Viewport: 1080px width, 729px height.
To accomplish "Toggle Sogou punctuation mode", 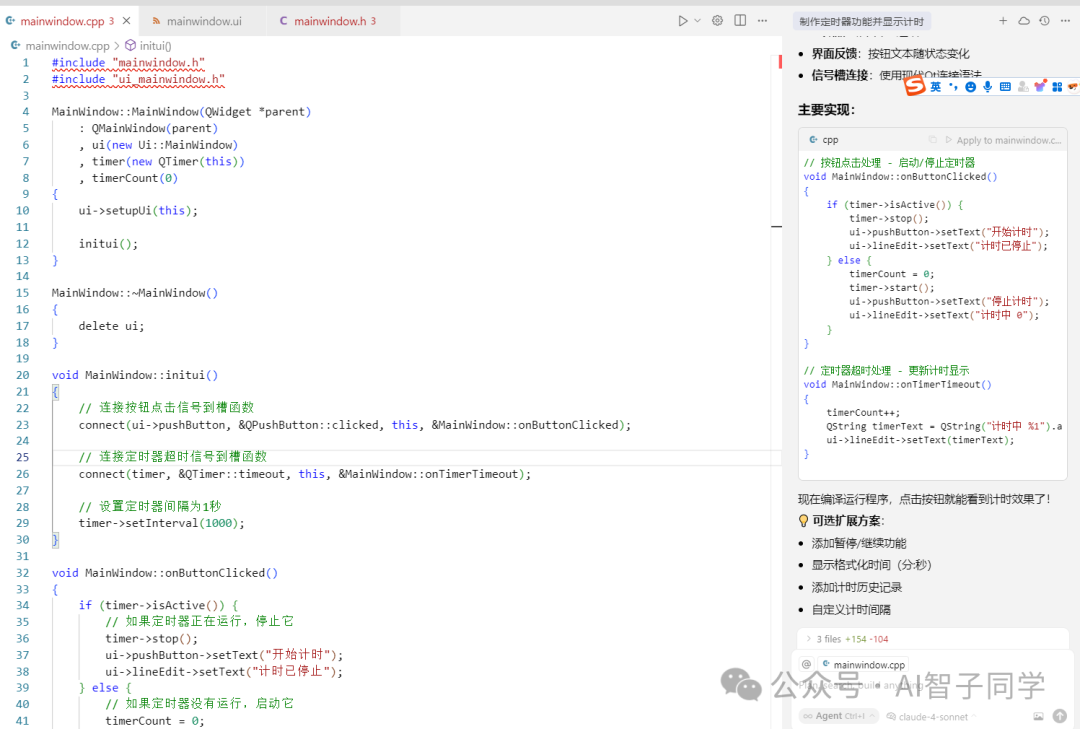I will click(953, 87).
